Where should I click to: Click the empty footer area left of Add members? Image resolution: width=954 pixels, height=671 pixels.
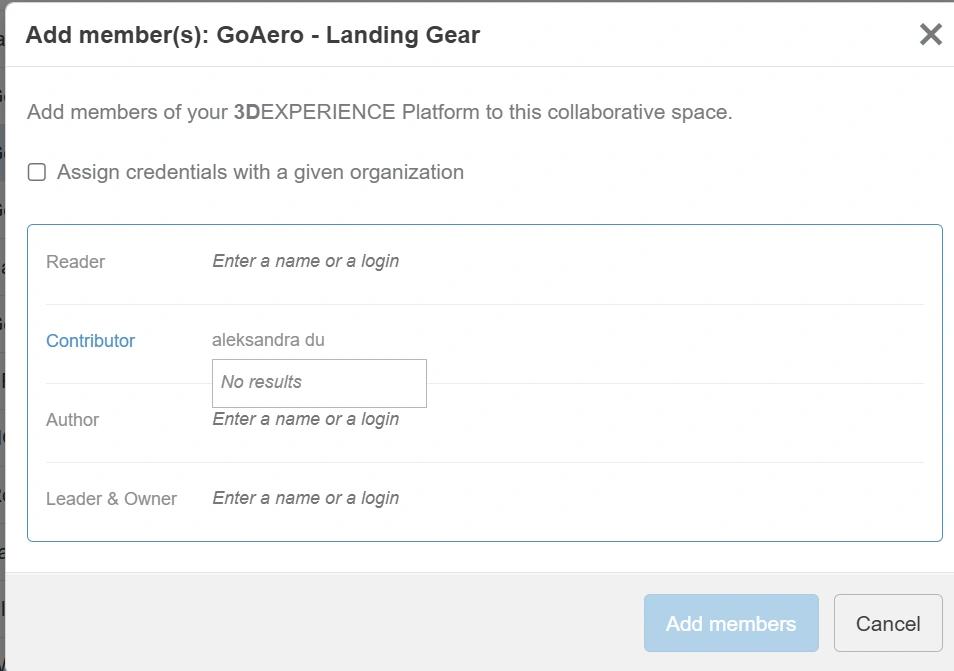[x=320, y=623]
